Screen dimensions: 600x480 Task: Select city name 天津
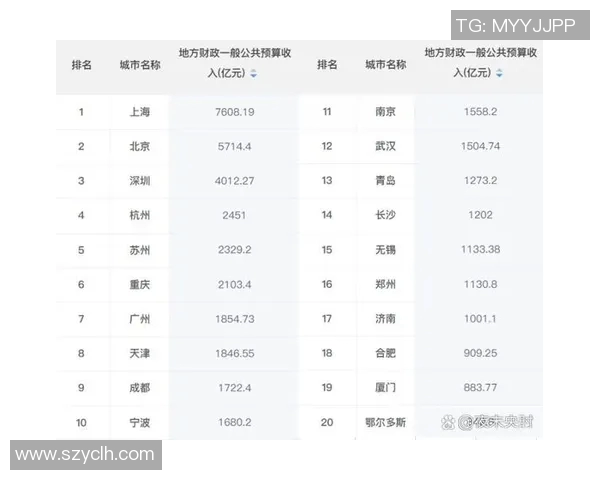click(140, 353)
